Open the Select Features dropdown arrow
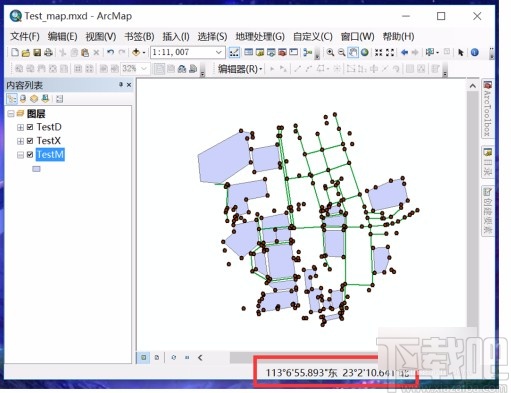This screenshot has height=393, width=511. [437, 53]
